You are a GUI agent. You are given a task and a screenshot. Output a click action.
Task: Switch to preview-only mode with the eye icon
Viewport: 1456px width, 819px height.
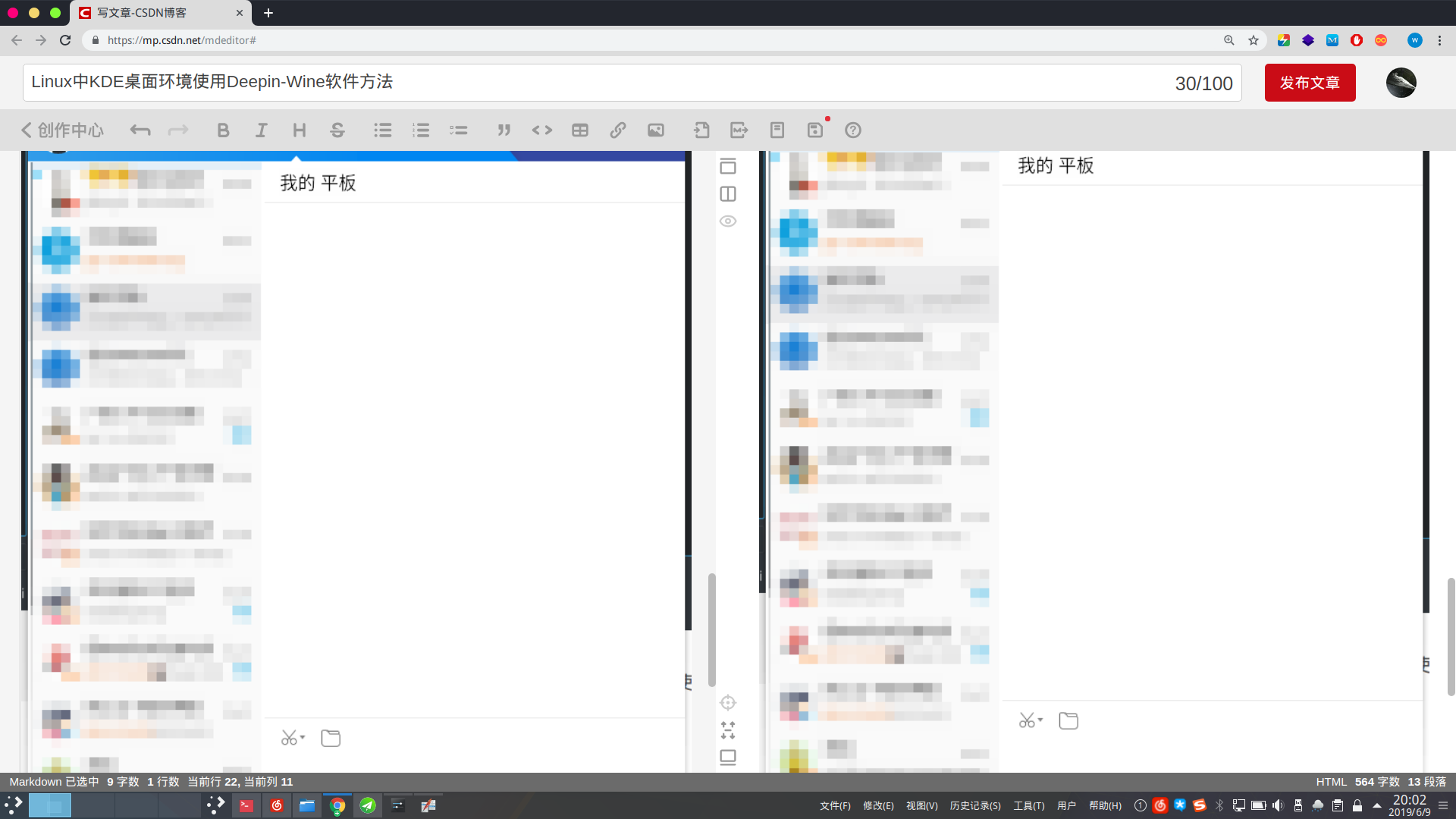pos(728,221)
